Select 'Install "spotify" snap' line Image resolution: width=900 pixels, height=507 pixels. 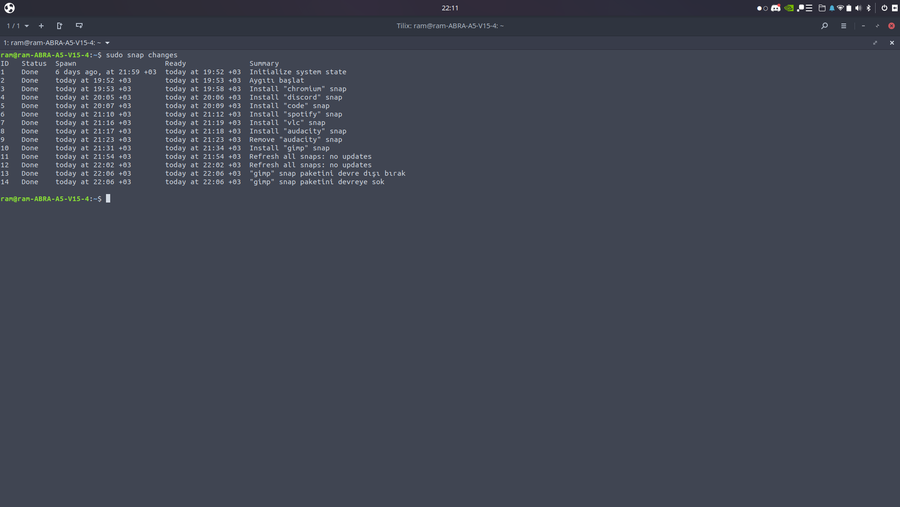click(296, 114)
